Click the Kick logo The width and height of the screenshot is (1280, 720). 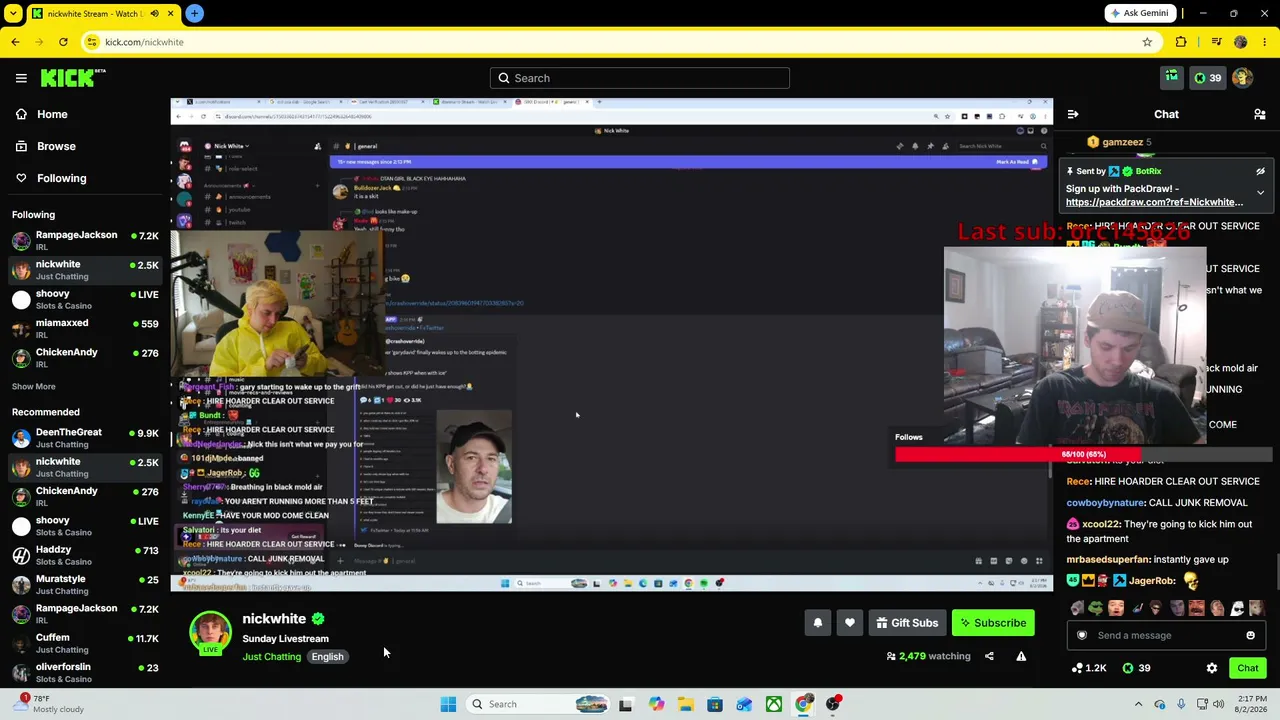click(x=73, y=78)
